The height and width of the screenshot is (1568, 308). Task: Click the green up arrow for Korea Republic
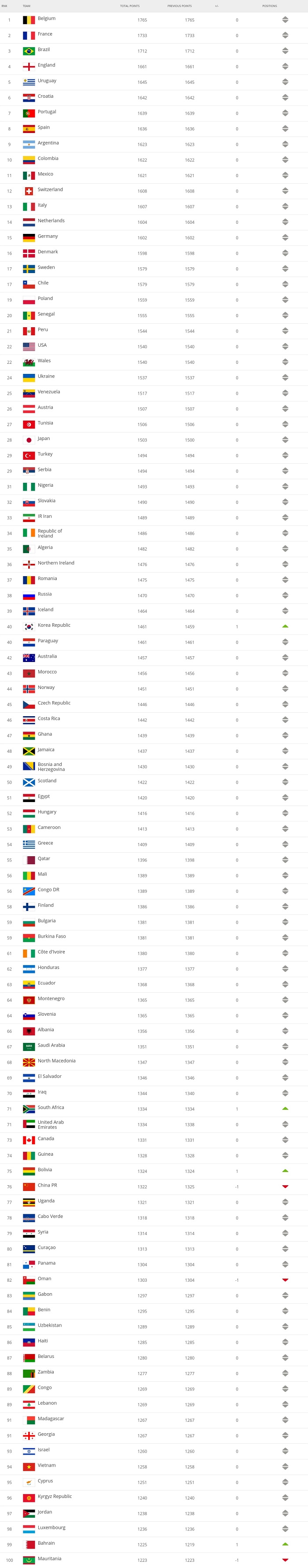click(285, 626)
